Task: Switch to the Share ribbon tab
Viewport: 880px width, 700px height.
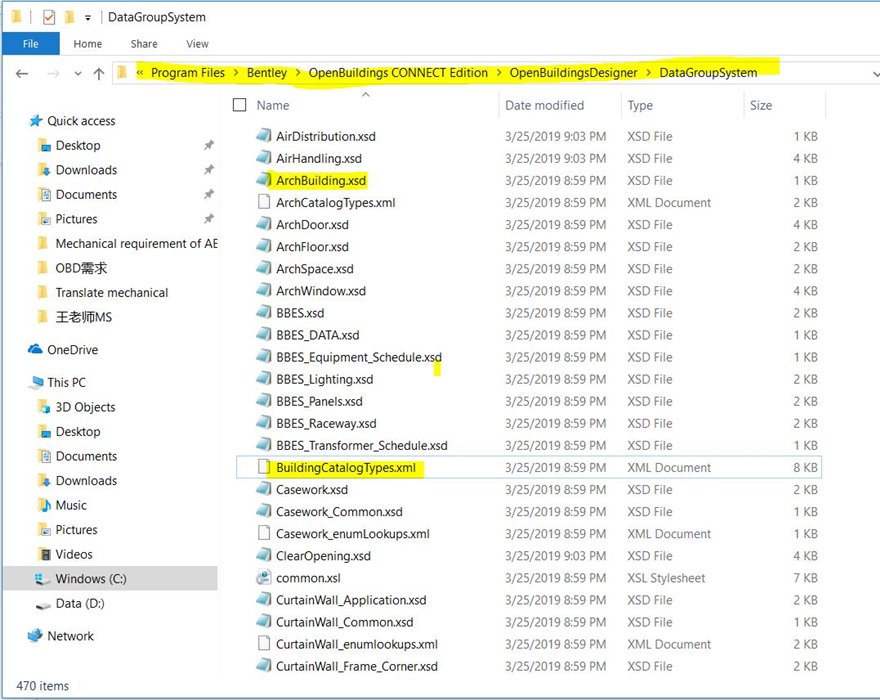Action: tap(144, 44)
